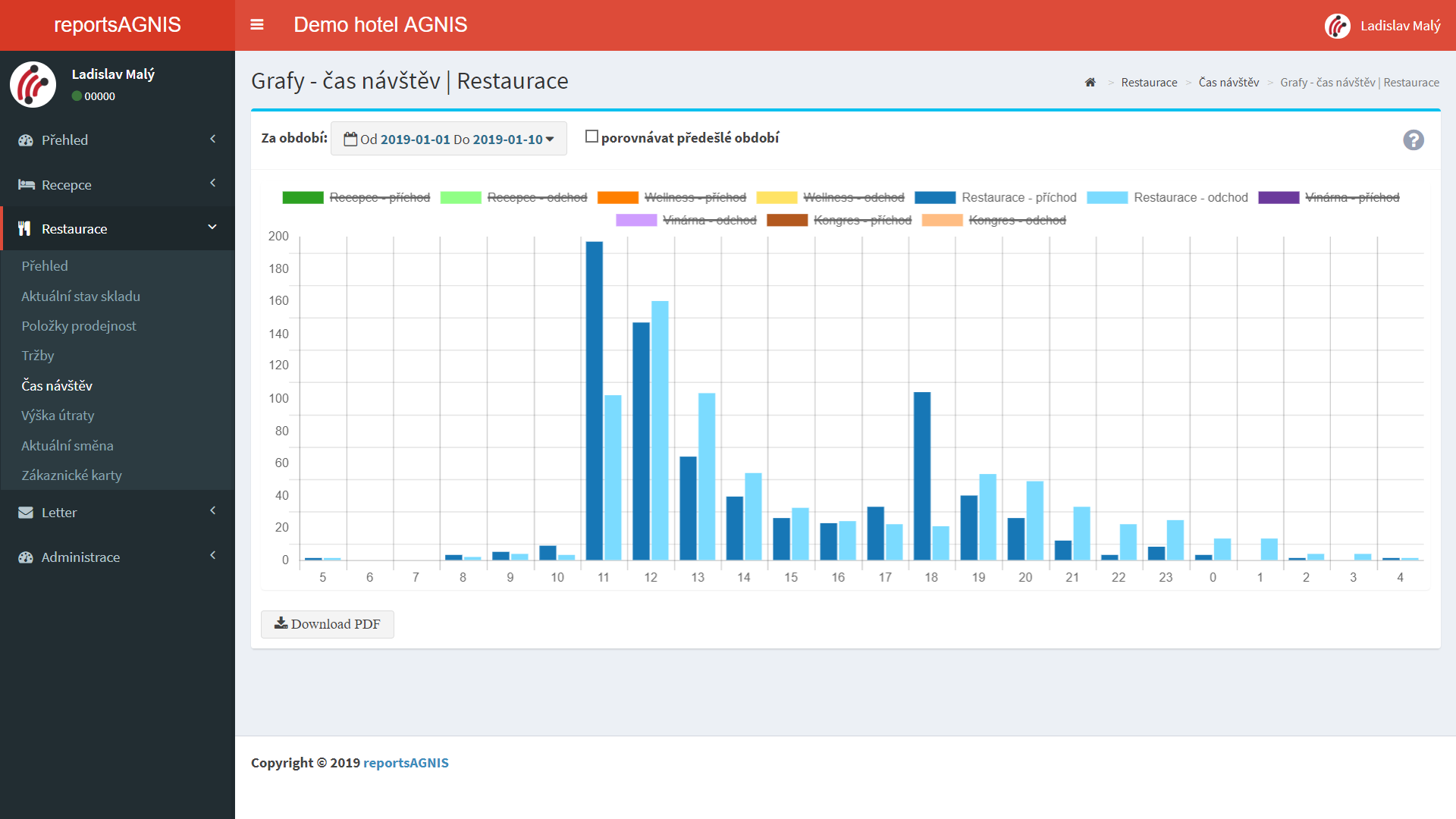Click the question mark help icon
The height and width of the screenshot is (819, 1456).
(1413, 140)
